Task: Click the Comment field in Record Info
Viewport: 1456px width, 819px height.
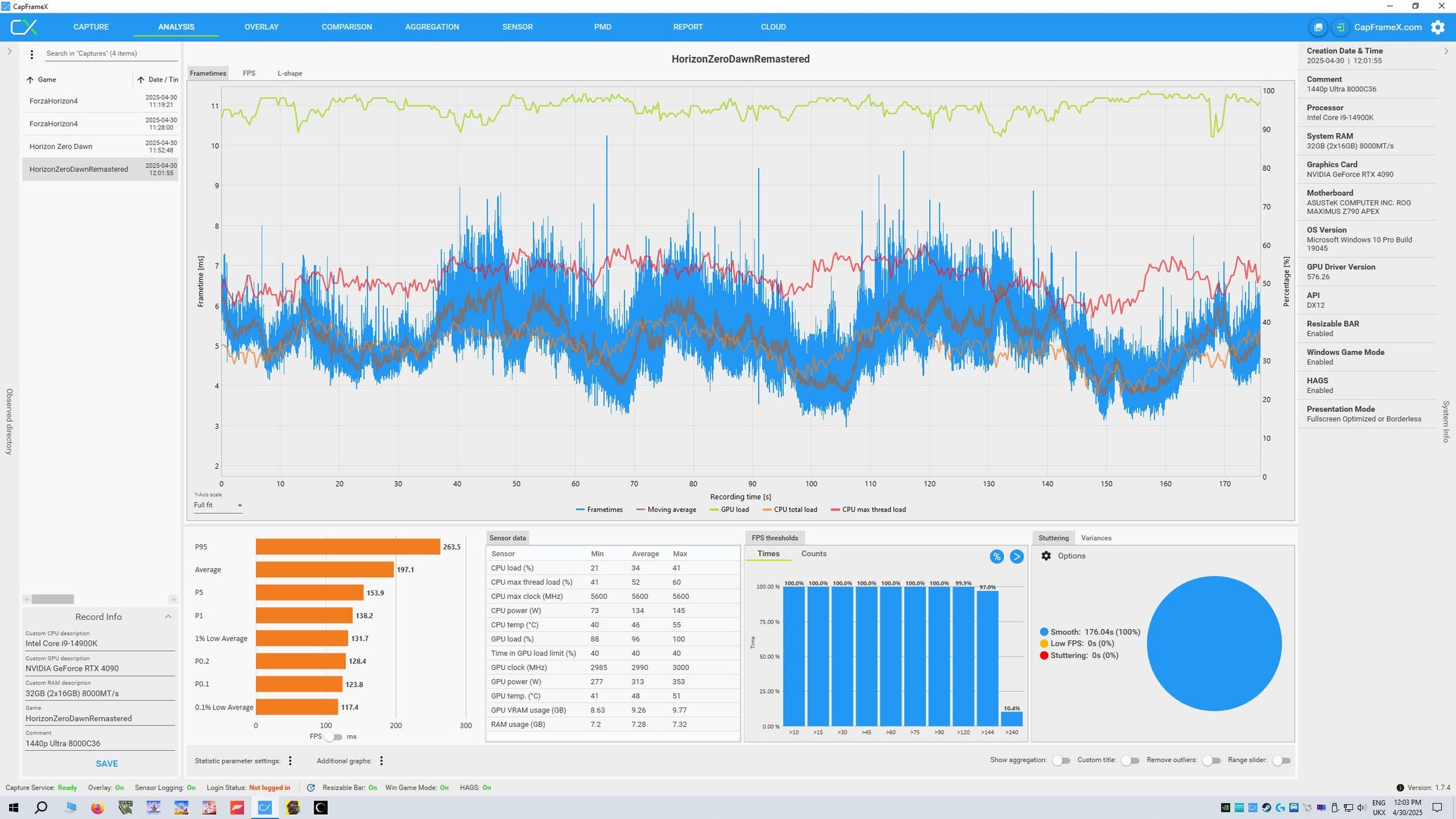Action: (100, 743)
